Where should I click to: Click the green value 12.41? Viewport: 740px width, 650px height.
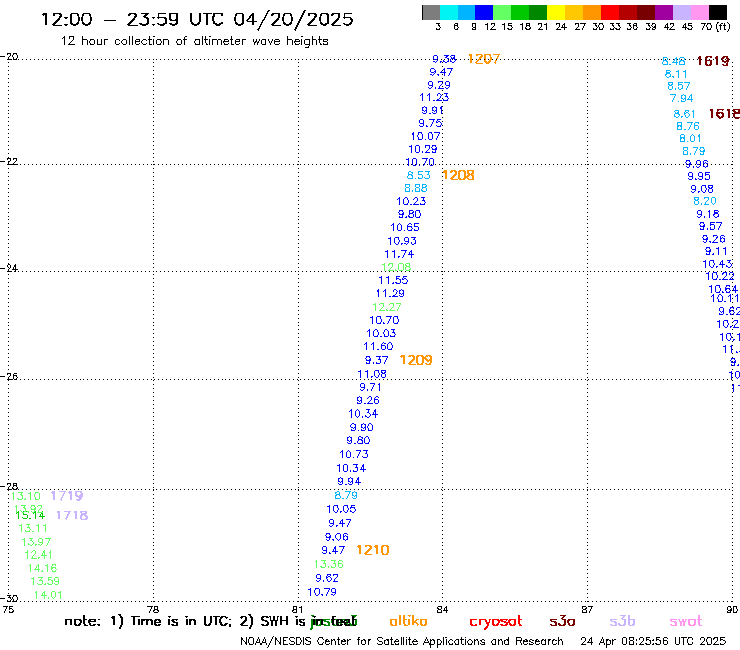38,555
